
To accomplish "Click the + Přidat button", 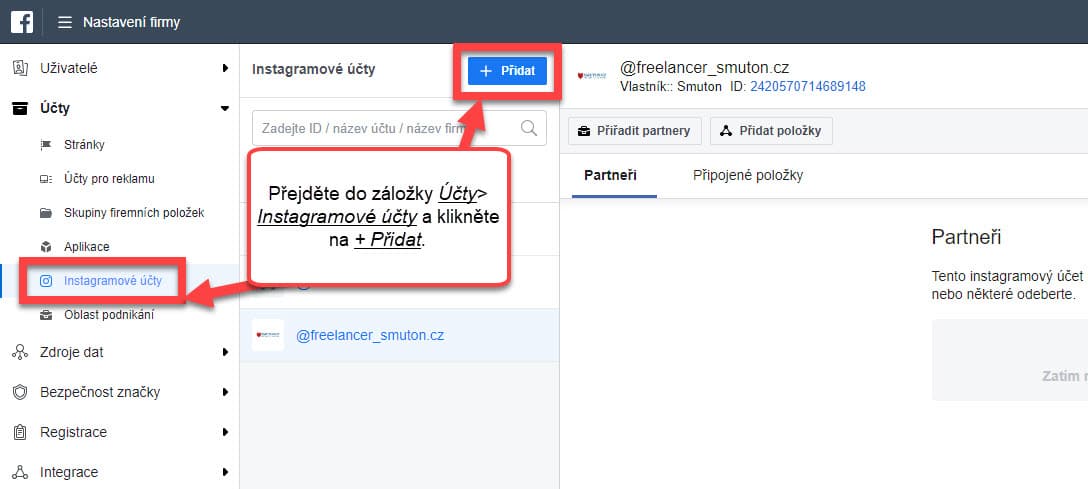I will pos(507,71).
